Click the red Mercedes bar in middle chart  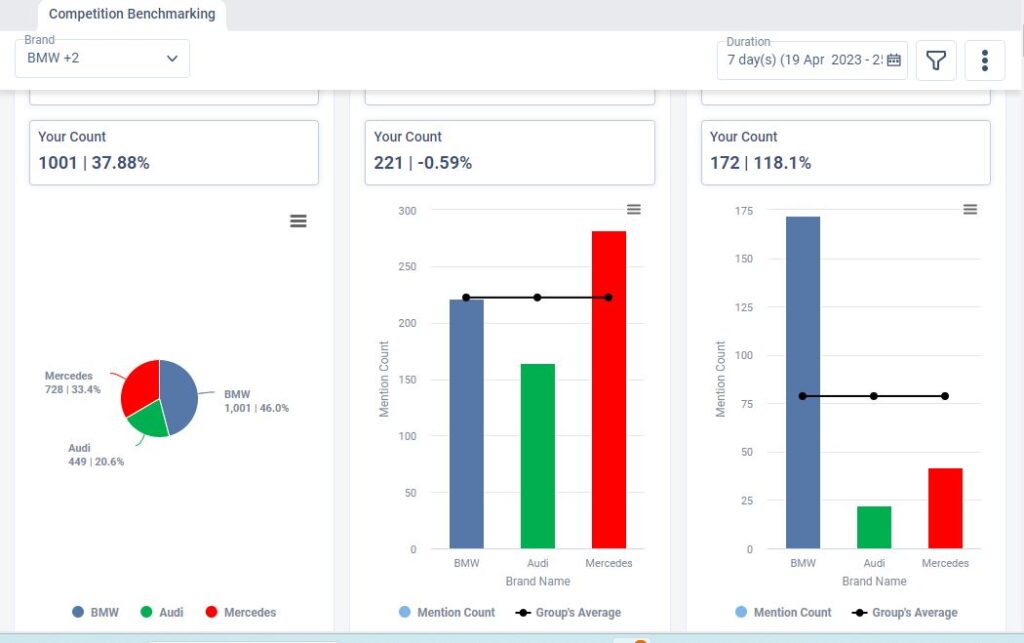(x=609, y=390)
